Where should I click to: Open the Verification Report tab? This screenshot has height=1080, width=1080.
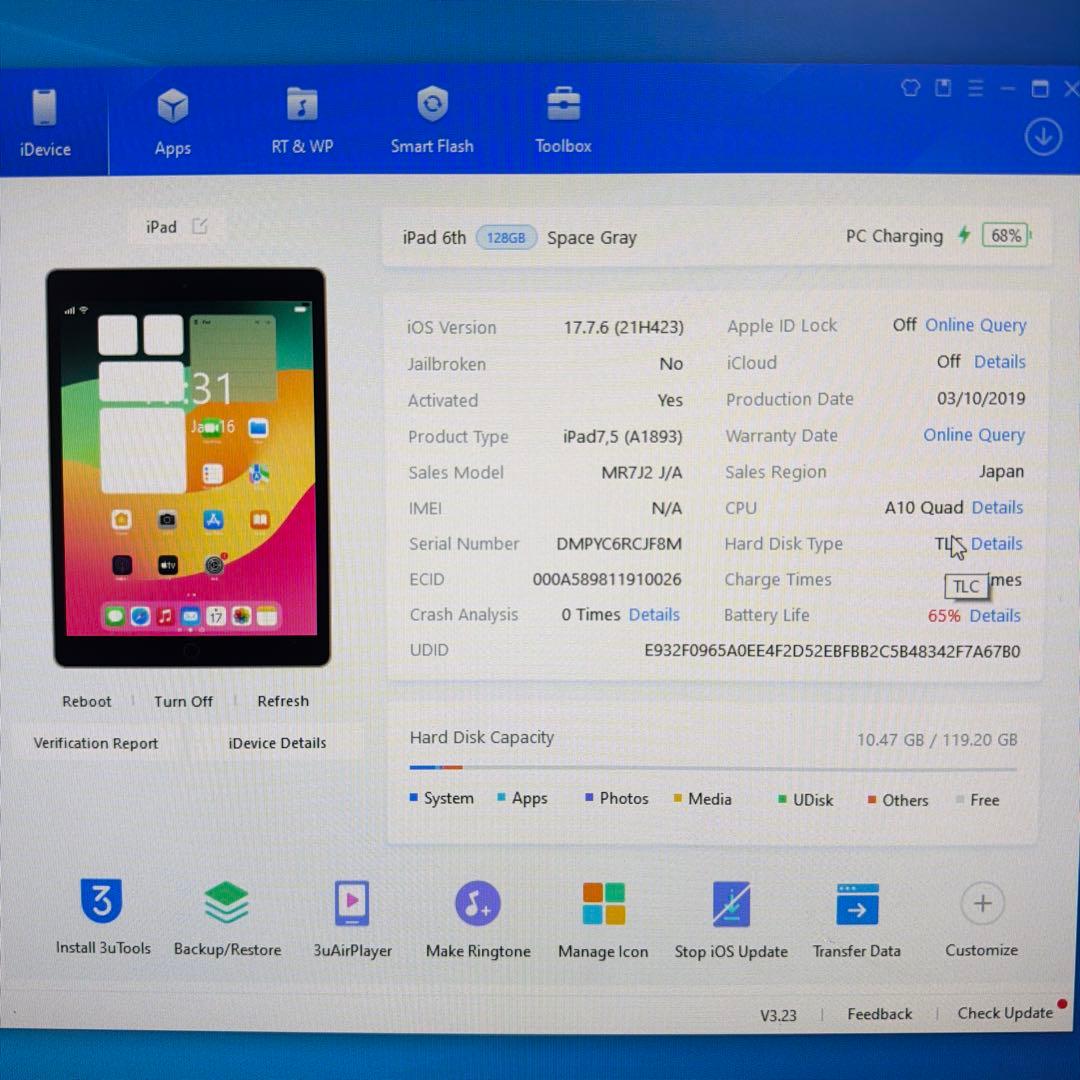[95, 743]
